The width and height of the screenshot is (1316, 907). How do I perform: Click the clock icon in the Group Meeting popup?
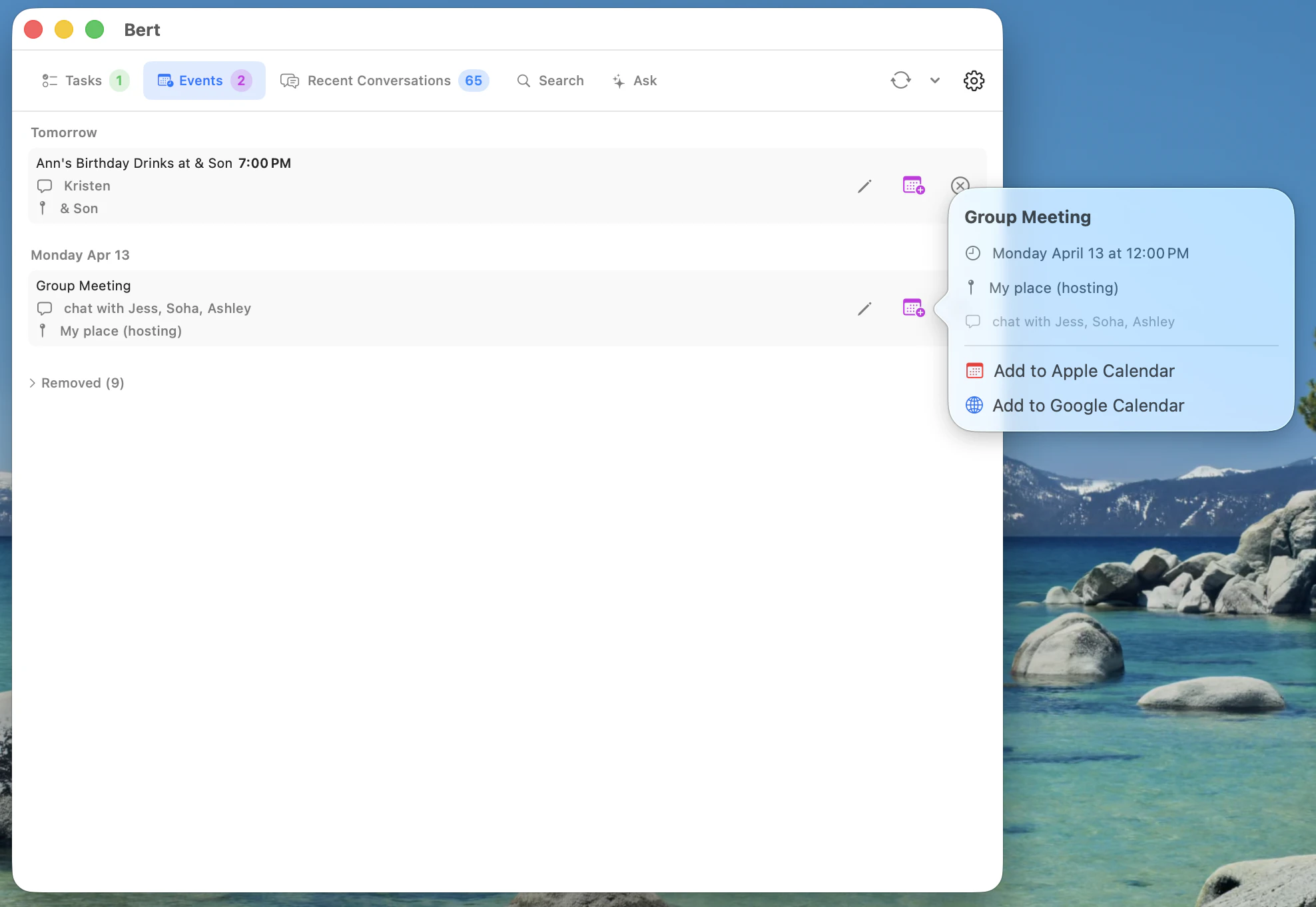pyautogui.click(x=972, y=253)
